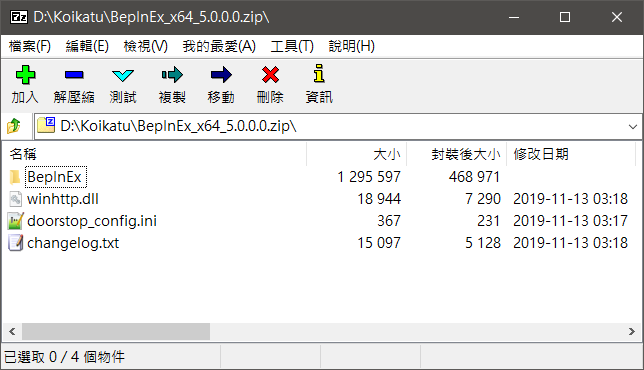Screen dimensions: 644x370
Task: Select the Copy (複製) toolbar icon
Action: click(x=172, y=75)
